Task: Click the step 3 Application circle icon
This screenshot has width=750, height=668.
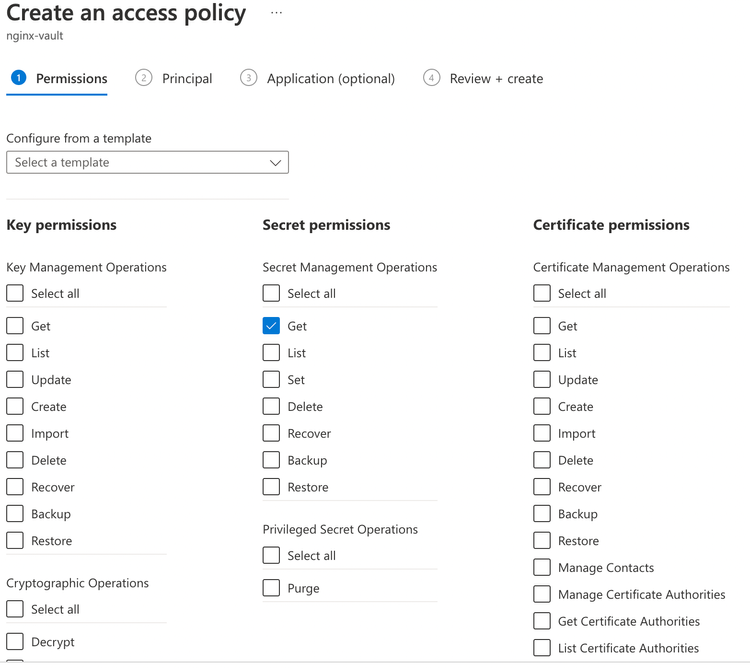Action: click(249, 78)
